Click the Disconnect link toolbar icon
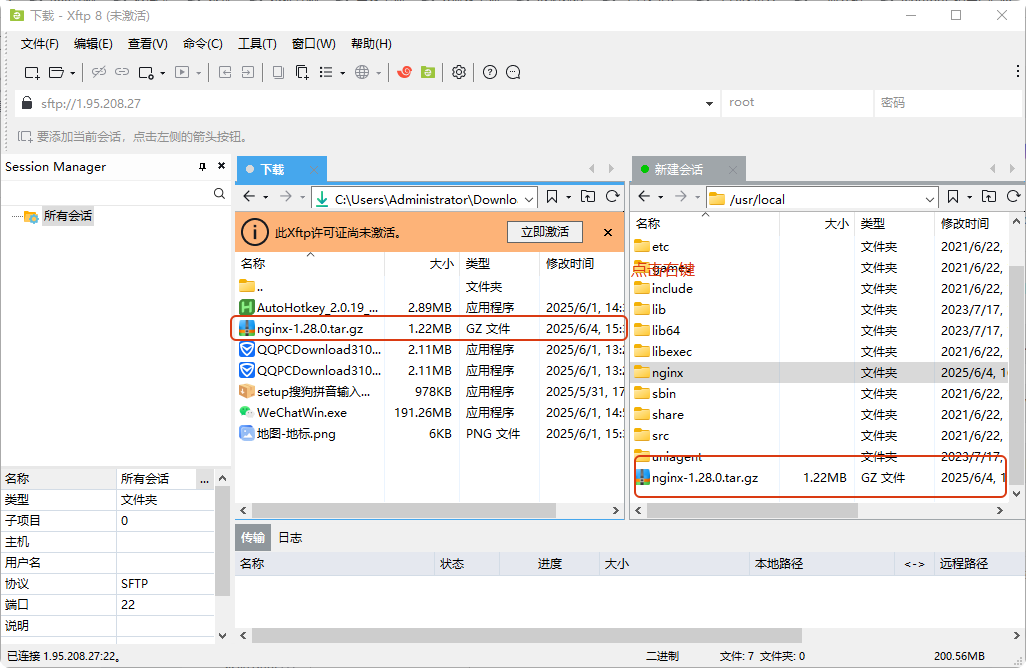The image size is (1026, 668). coord(99,72)
